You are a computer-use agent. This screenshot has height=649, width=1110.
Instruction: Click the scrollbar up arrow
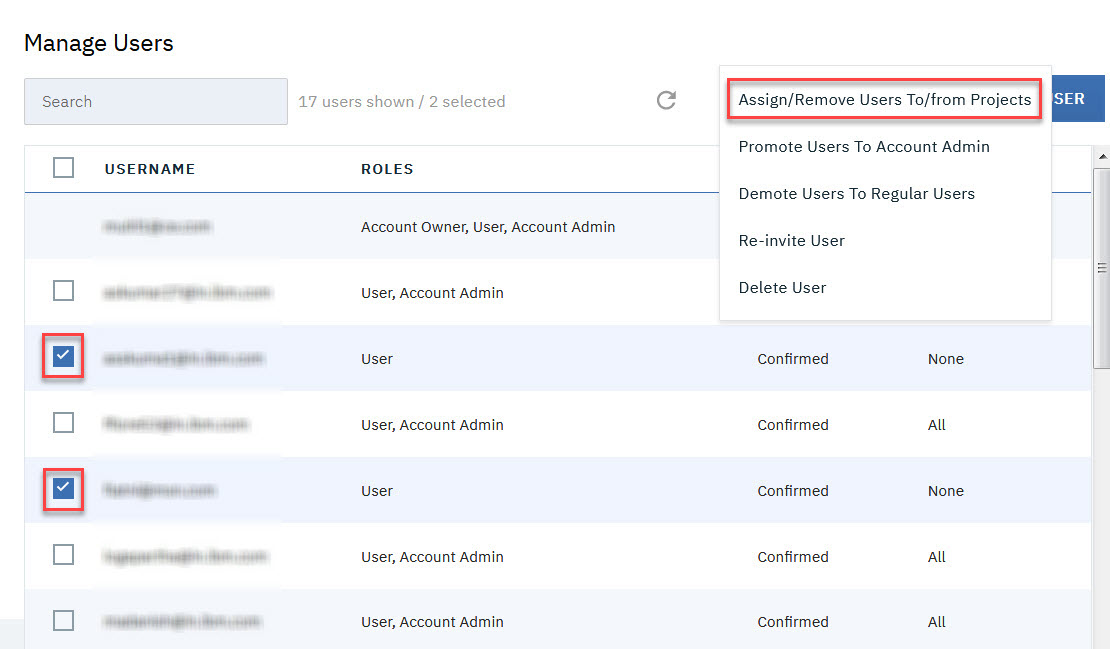[x=1102, y=157]
